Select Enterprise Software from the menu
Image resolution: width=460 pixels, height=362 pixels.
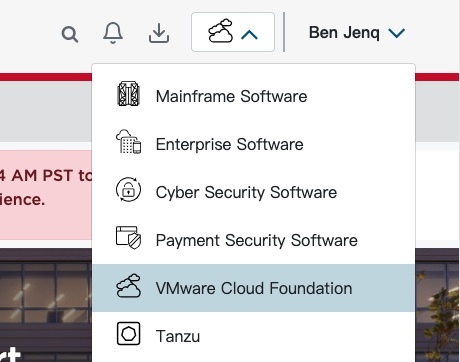tap(254, 144)
